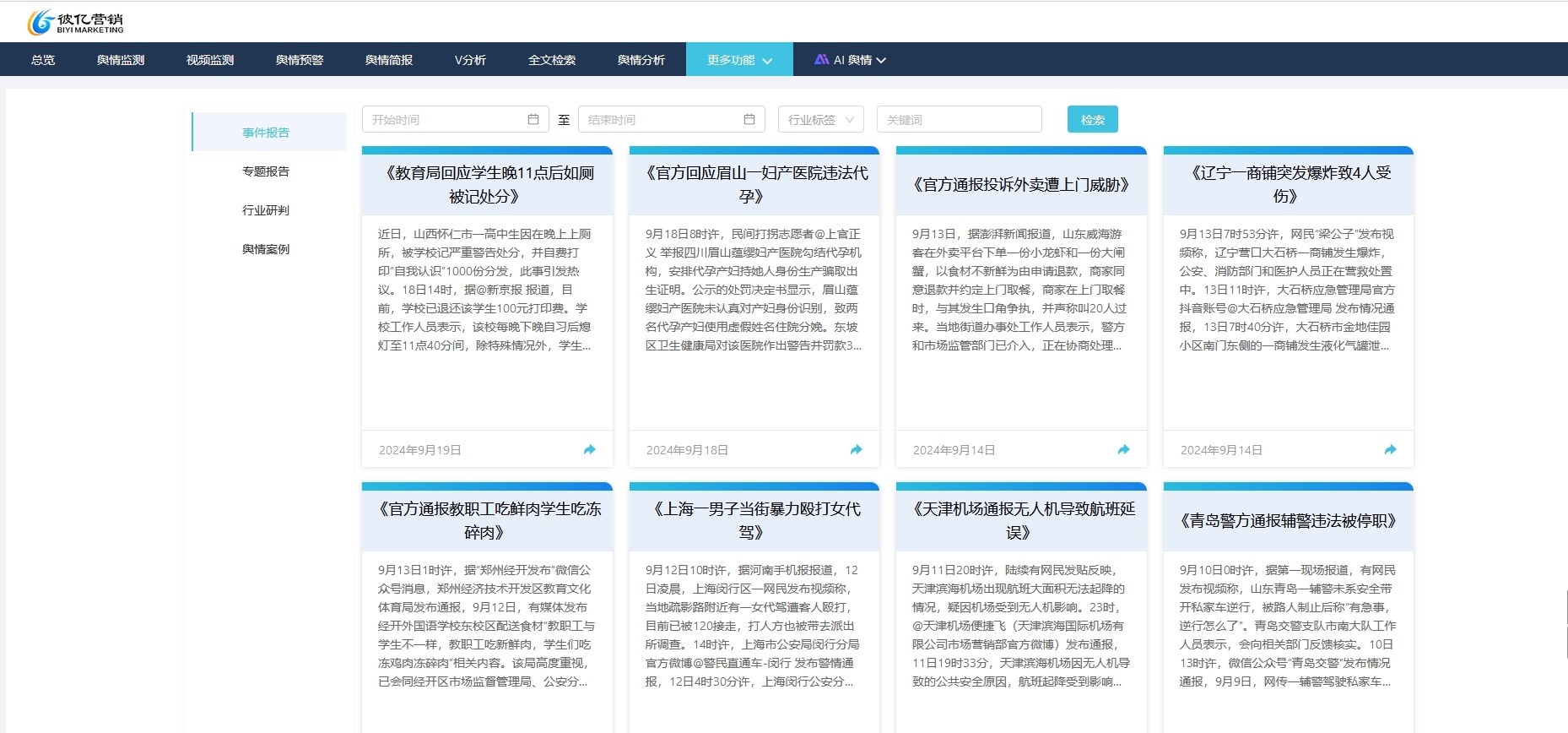The image size is (1568, 733).
Task: Open 视频监测 navigation item
Action: [210, 60]
